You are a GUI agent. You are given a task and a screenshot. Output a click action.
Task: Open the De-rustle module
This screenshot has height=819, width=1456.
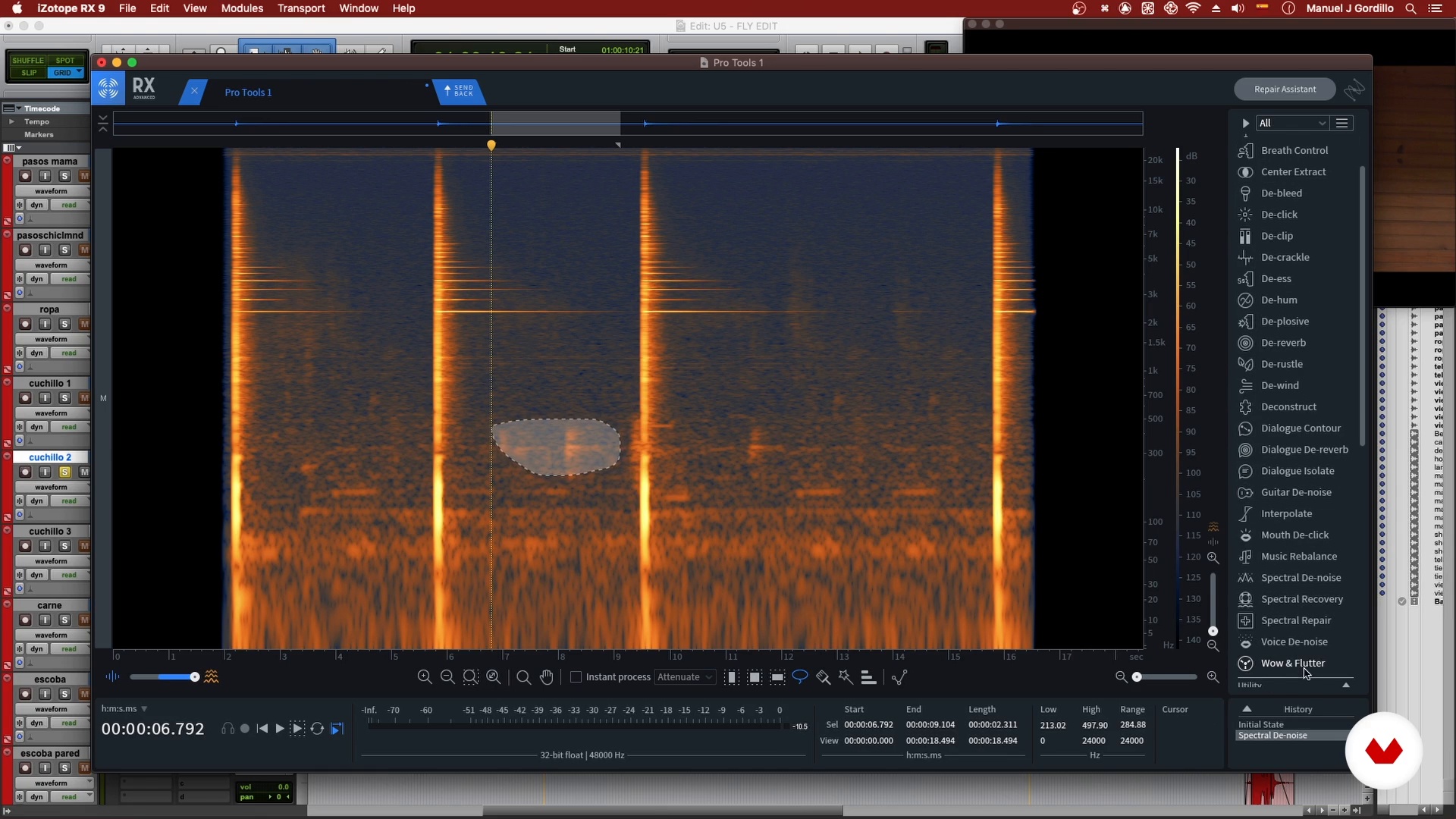[1282, 364]
